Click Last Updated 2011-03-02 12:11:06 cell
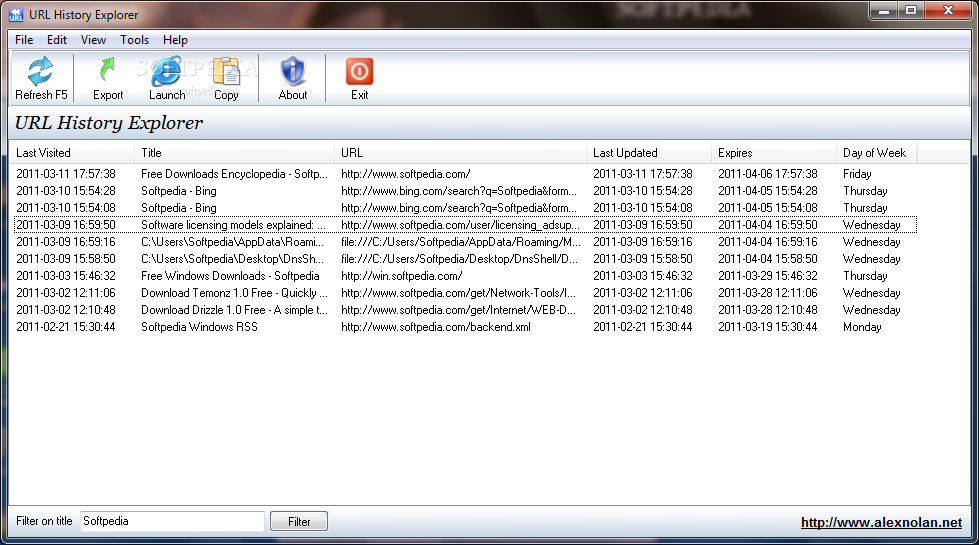 pos(642,293)
